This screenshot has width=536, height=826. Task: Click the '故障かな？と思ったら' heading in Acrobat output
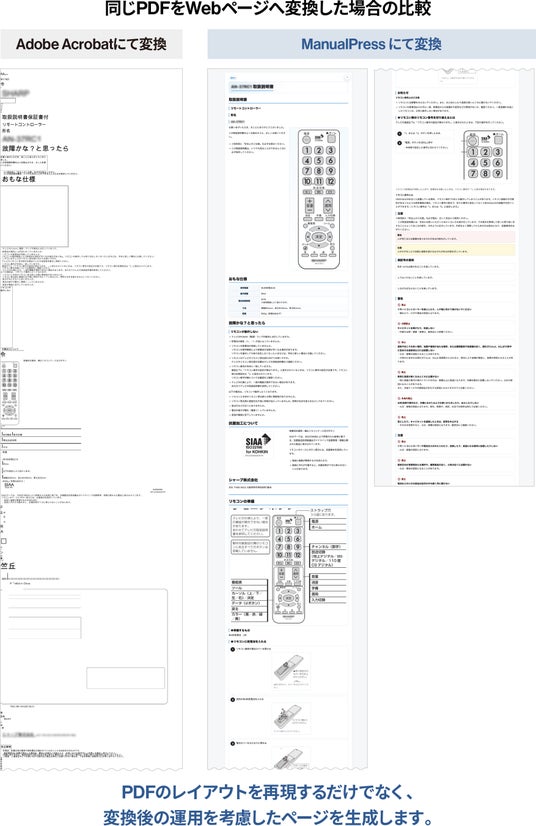point(35,148)
